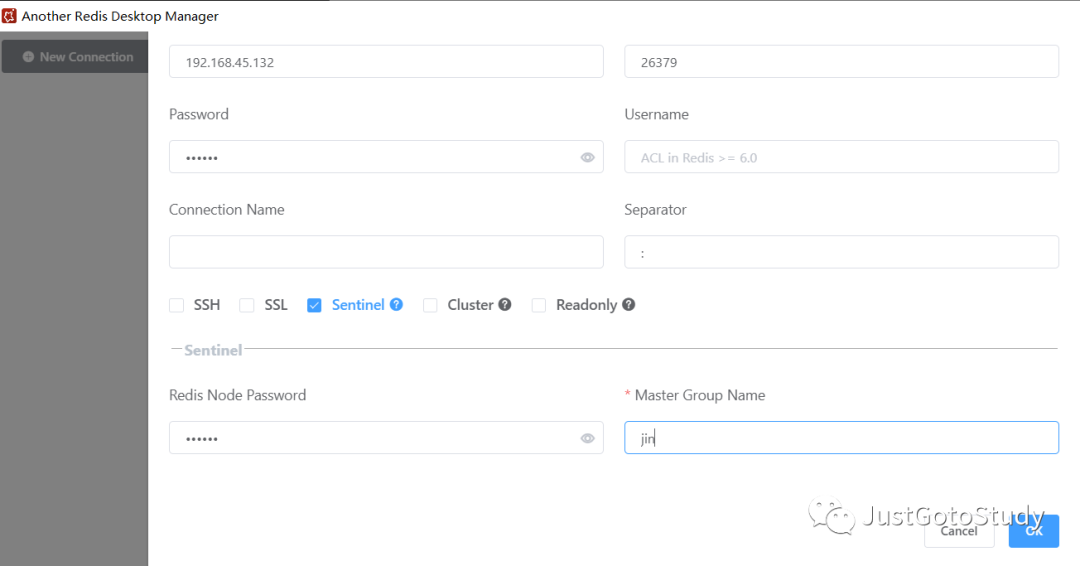
Task: Open the Readonly help question mark icon
Action: (628, 304)
